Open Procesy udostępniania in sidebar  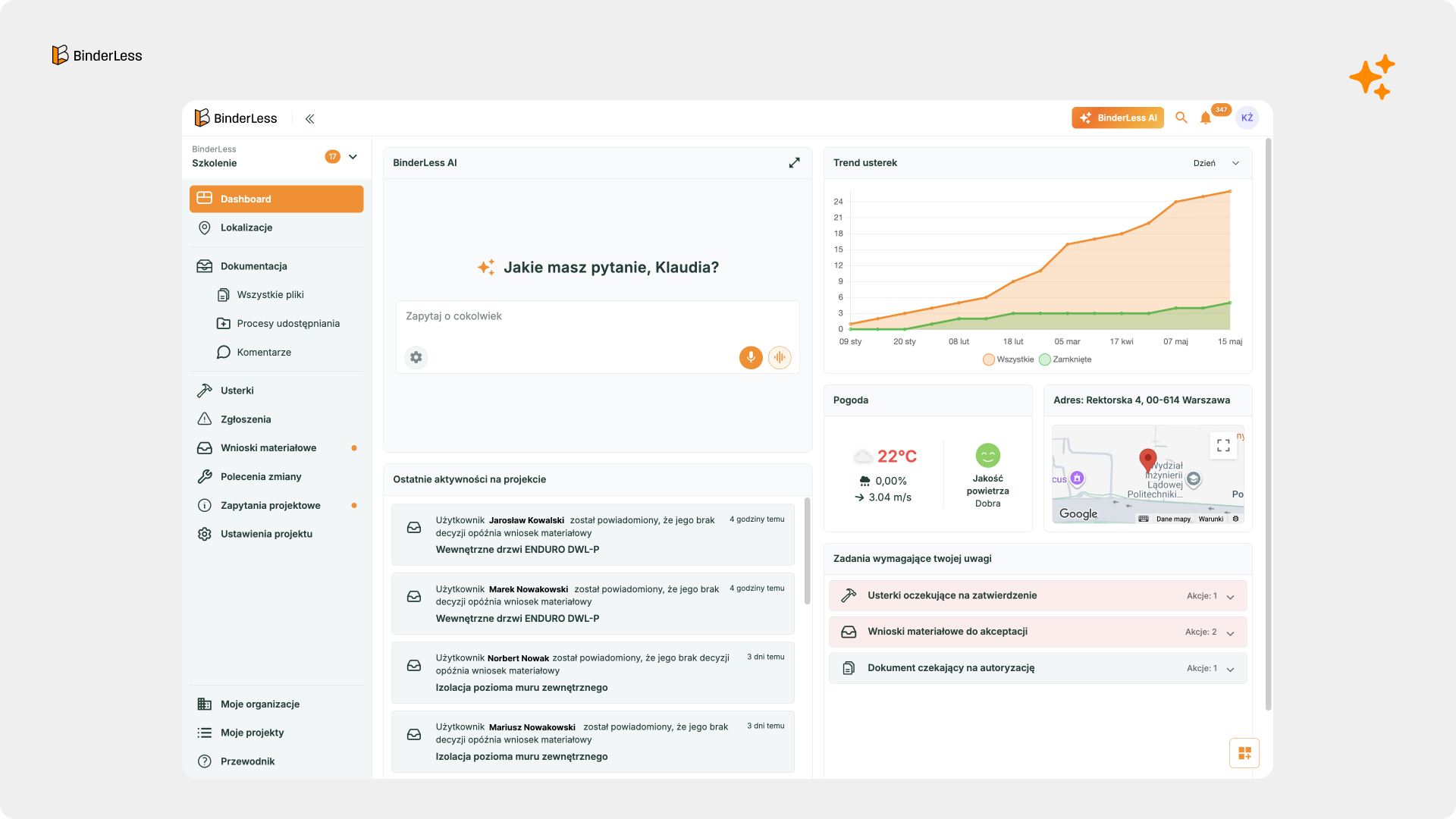(276, 324)
